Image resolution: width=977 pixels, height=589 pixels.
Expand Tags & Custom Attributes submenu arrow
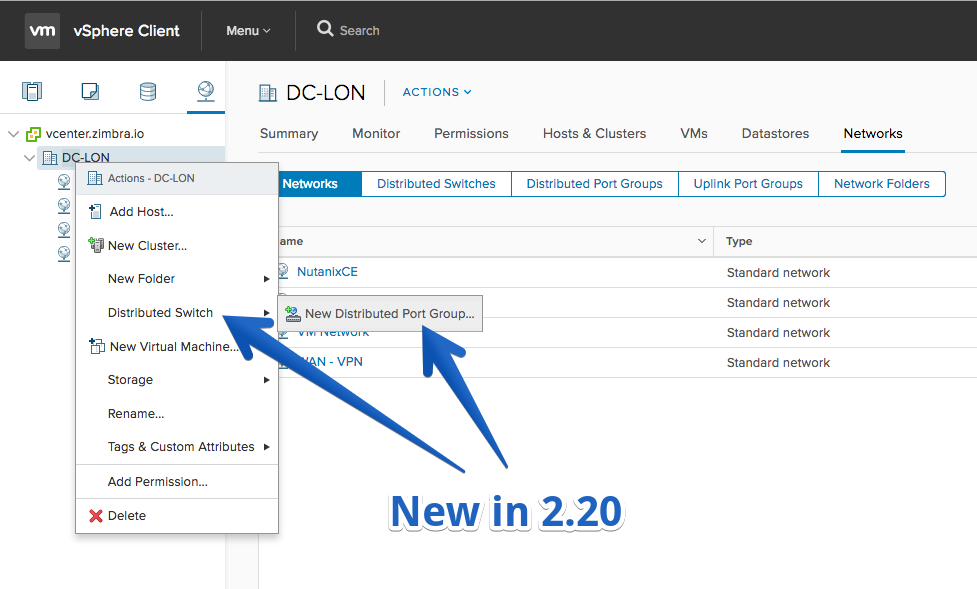(266, 447)
